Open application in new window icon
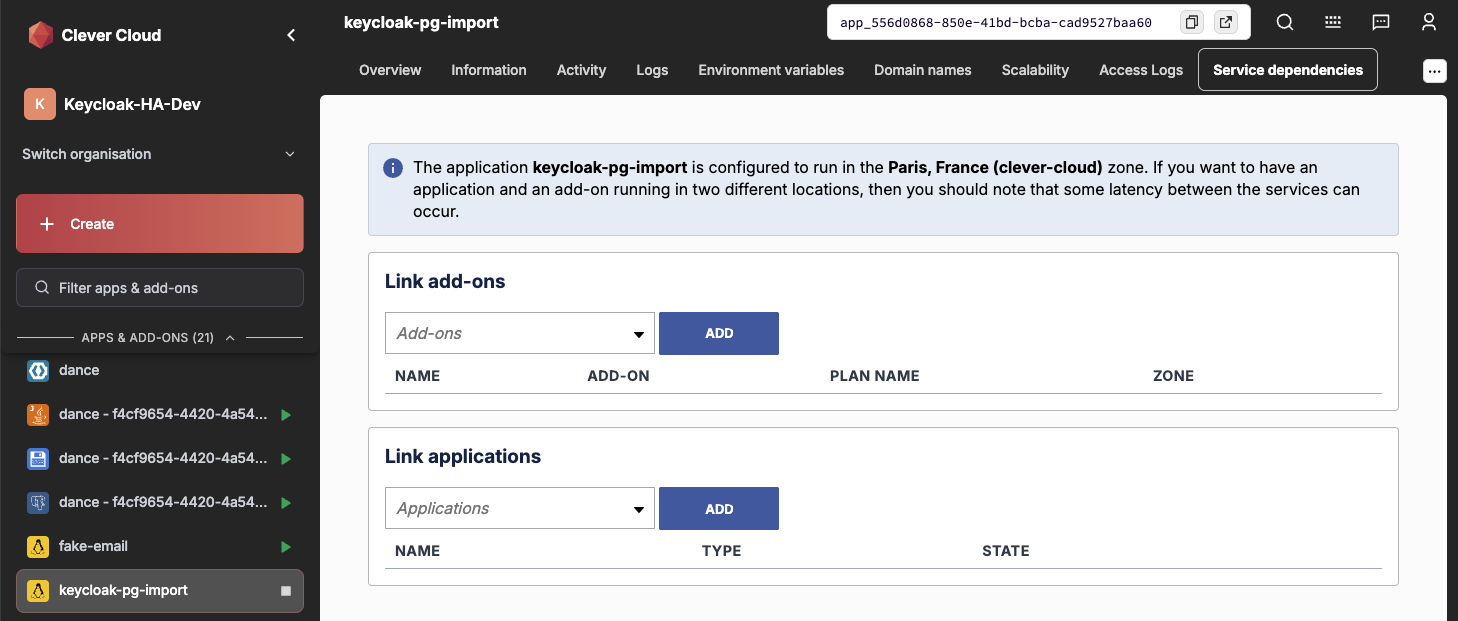The width and height of the screenshot is (1458, 621). click(x=1225, y=22)
